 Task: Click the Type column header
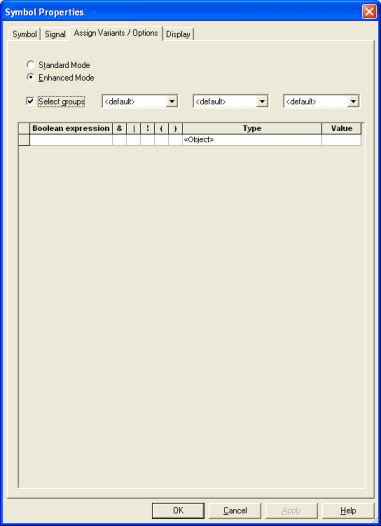[252, 128]
